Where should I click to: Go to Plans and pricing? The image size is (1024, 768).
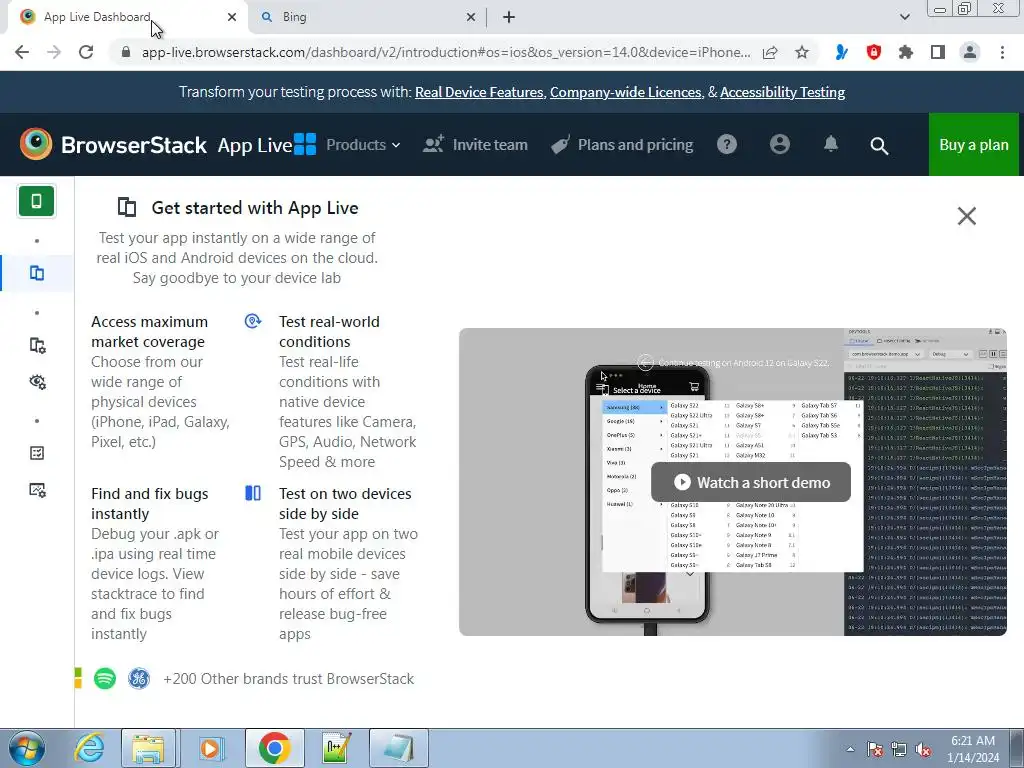click(x=622, y=145)
